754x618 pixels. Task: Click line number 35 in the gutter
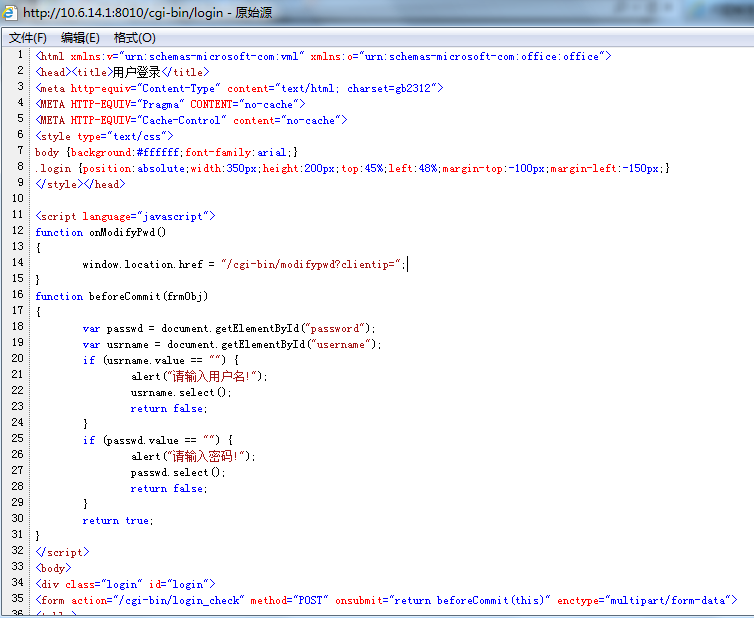coord(19,599)
